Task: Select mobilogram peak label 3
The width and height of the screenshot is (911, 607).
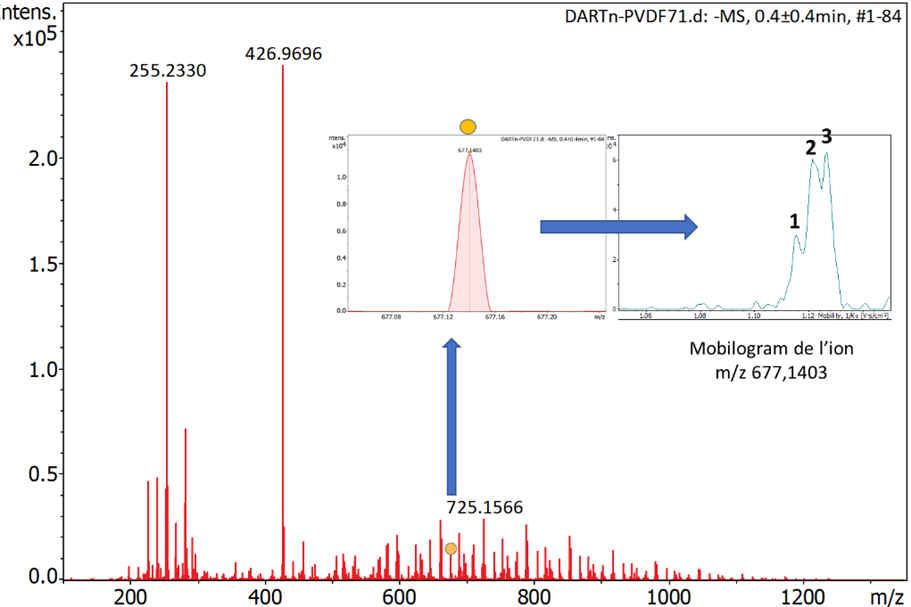Action: pyautogui.click(x=827, y=136)
